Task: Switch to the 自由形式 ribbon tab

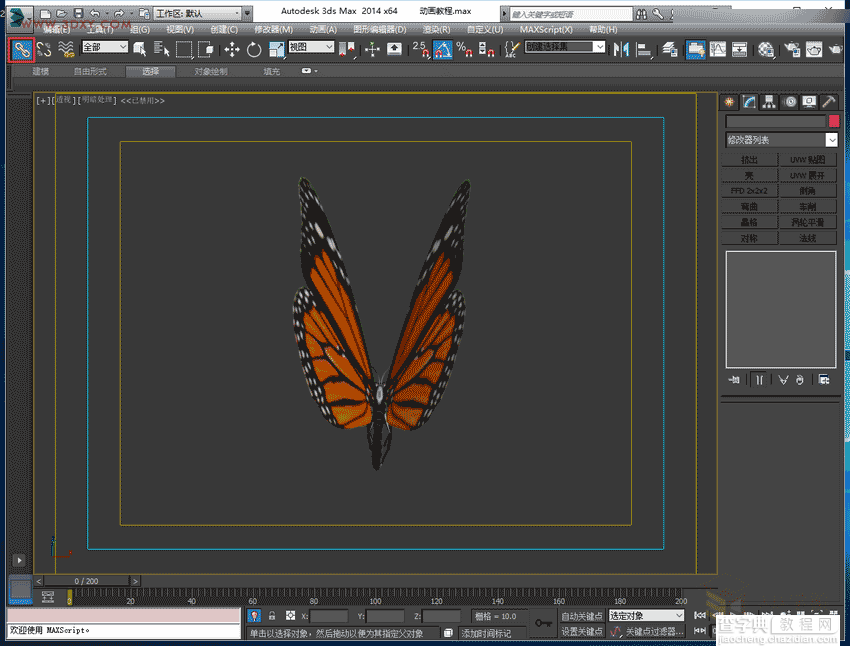Action: coord(90,71)
